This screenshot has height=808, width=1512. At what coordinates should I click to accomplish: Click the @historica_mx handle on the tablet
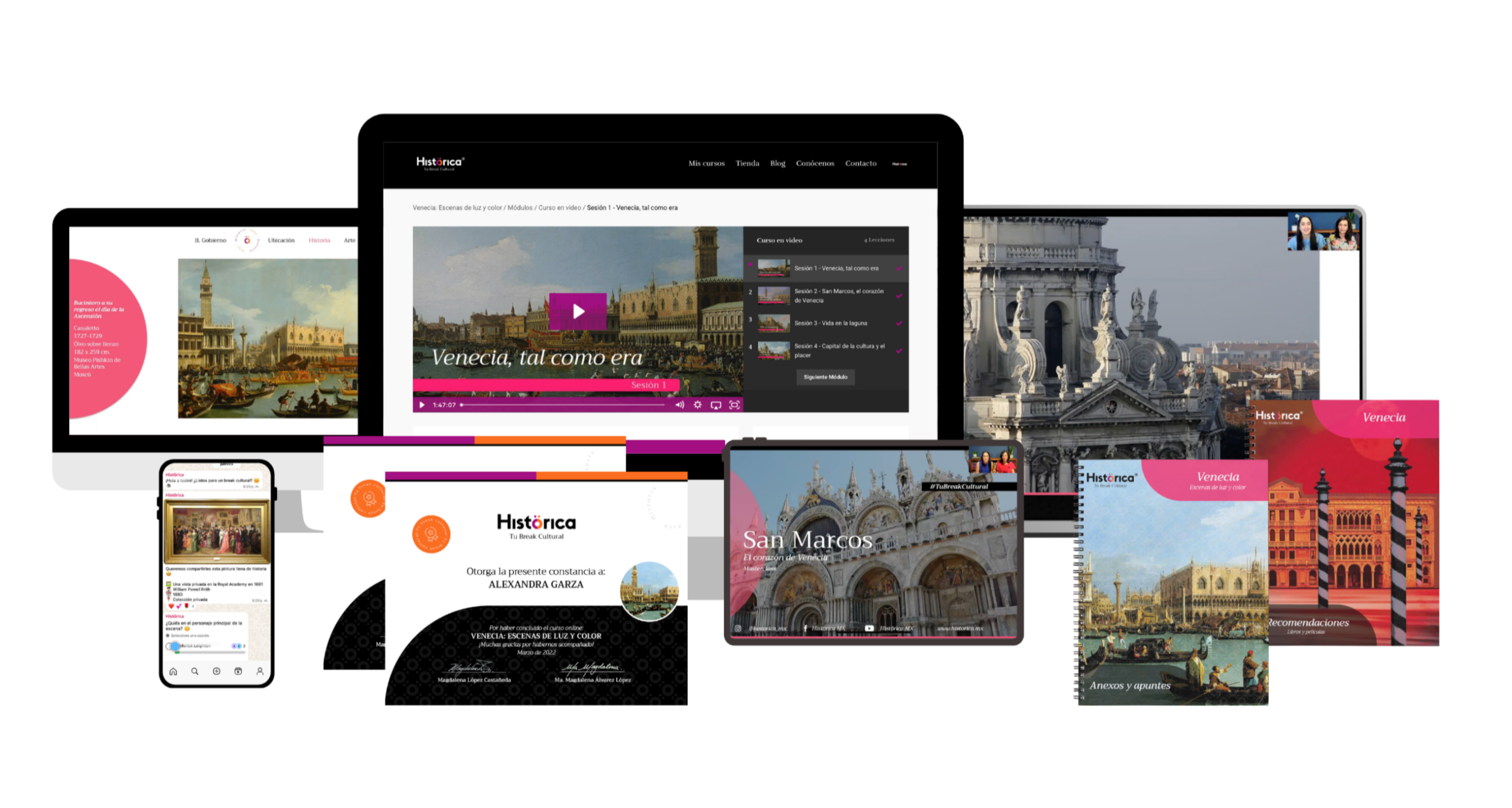pos(767,628)
